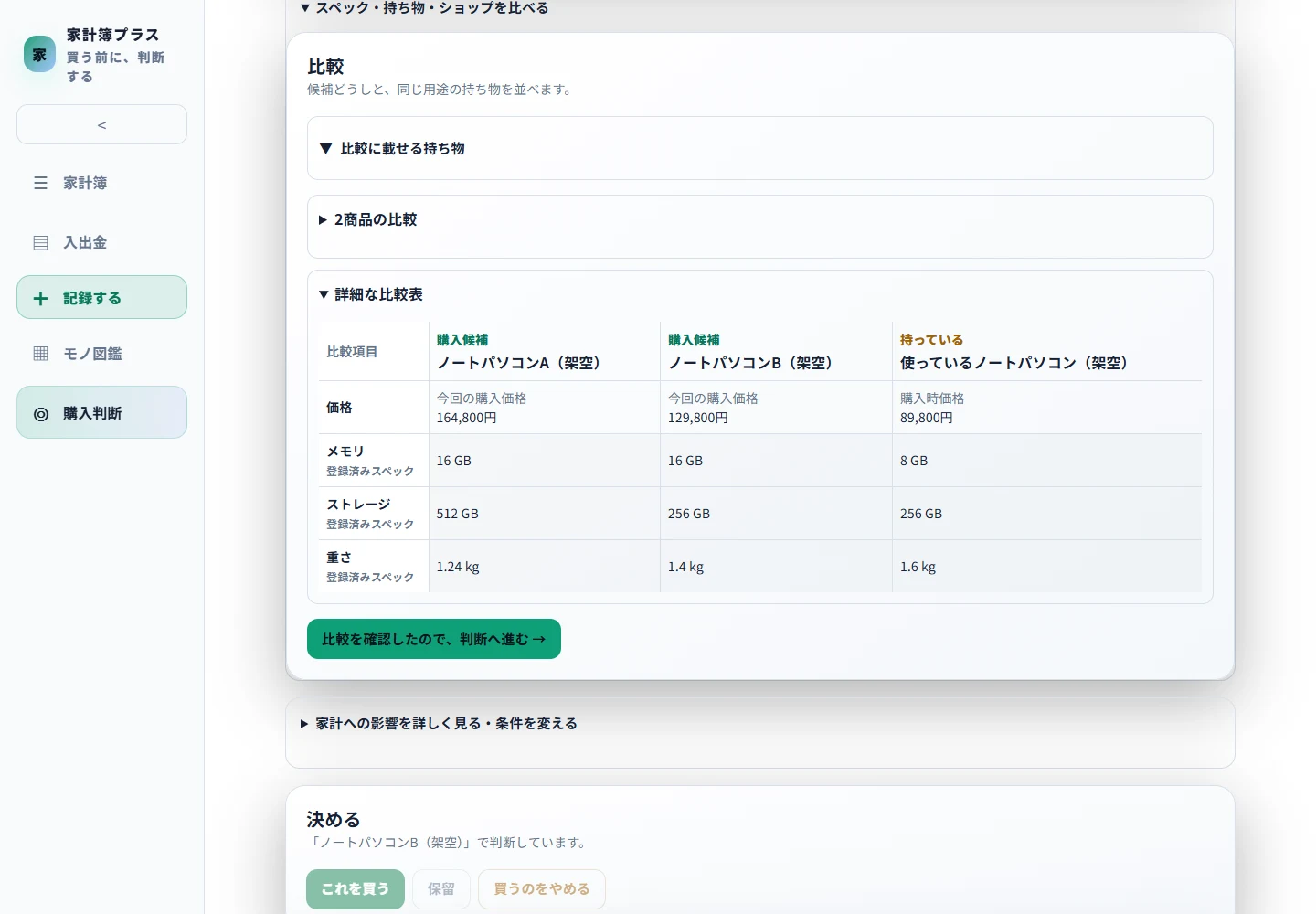Click the メモリ row label
This screenshot has height=914, width=1316.
pos(374,461)
